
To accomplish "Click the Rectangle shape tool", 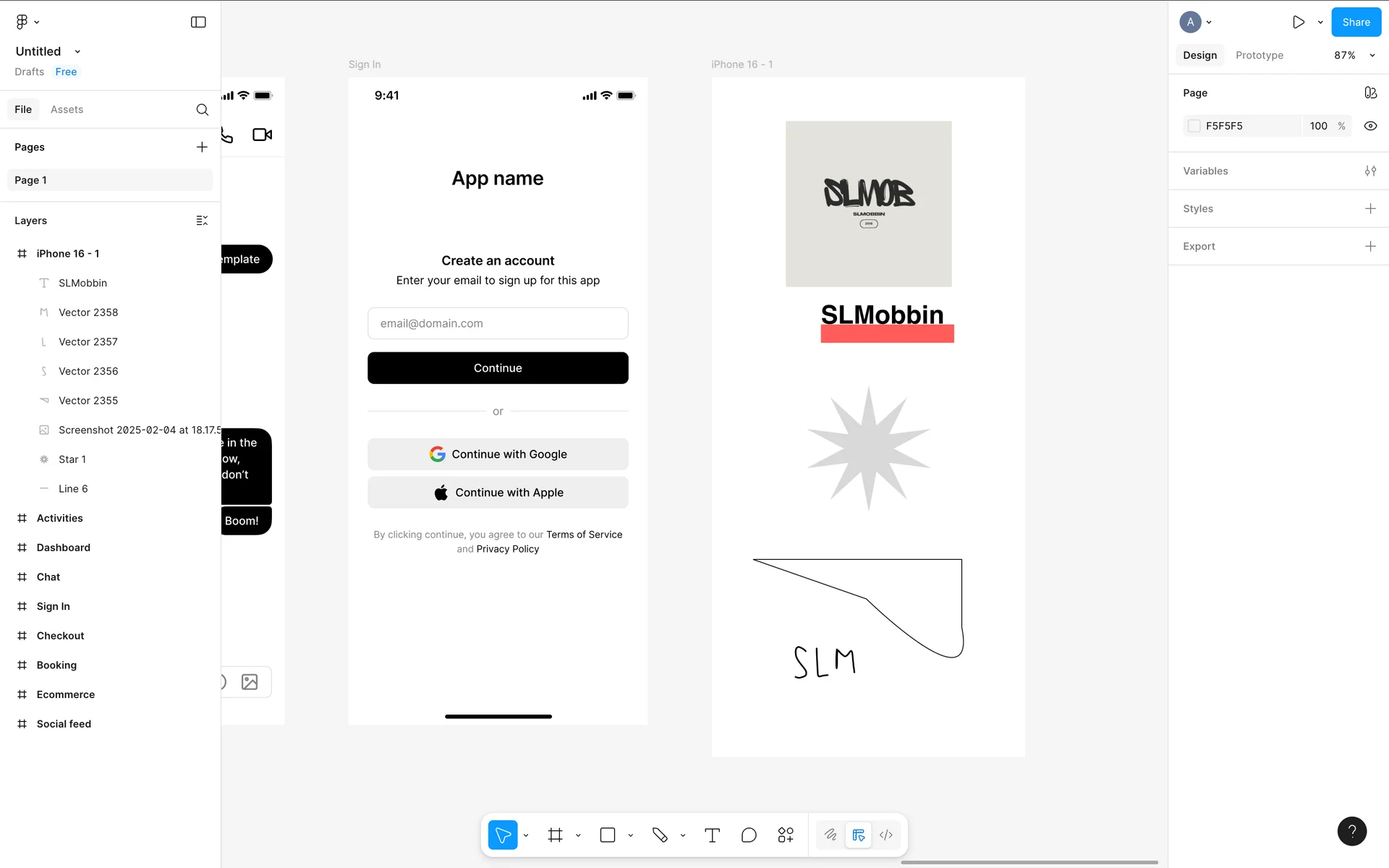I will pos(608,835).
